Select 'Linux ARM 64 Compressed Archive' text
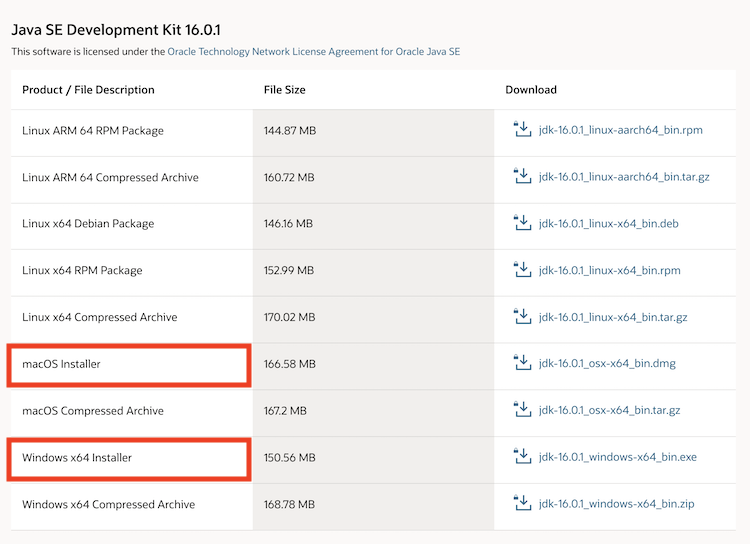The width and height of the screenshot is (750, 544). (110, 178)
